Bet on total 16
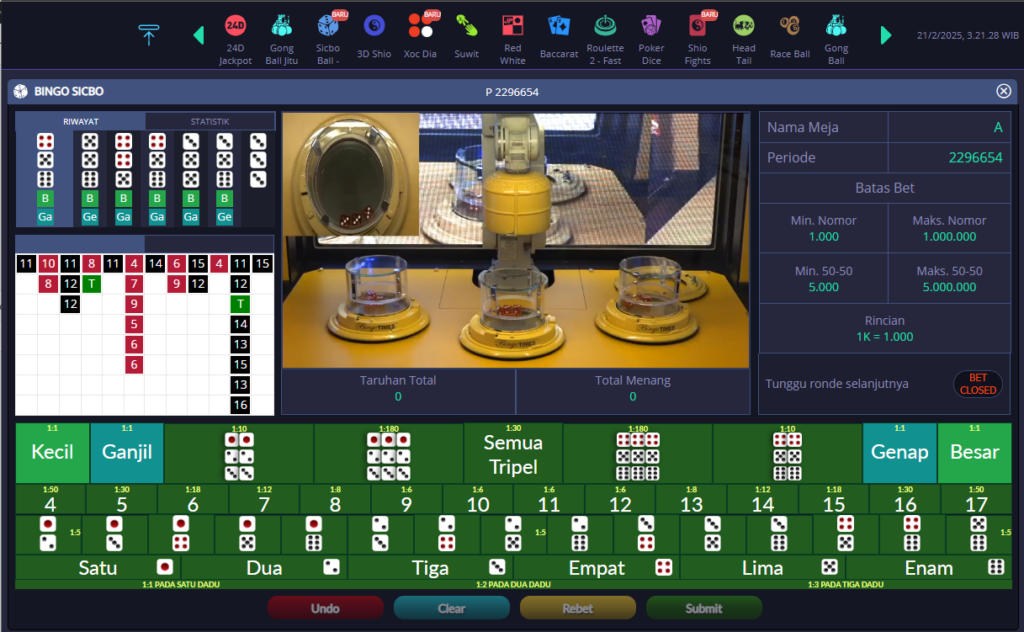 click(905, 499)
